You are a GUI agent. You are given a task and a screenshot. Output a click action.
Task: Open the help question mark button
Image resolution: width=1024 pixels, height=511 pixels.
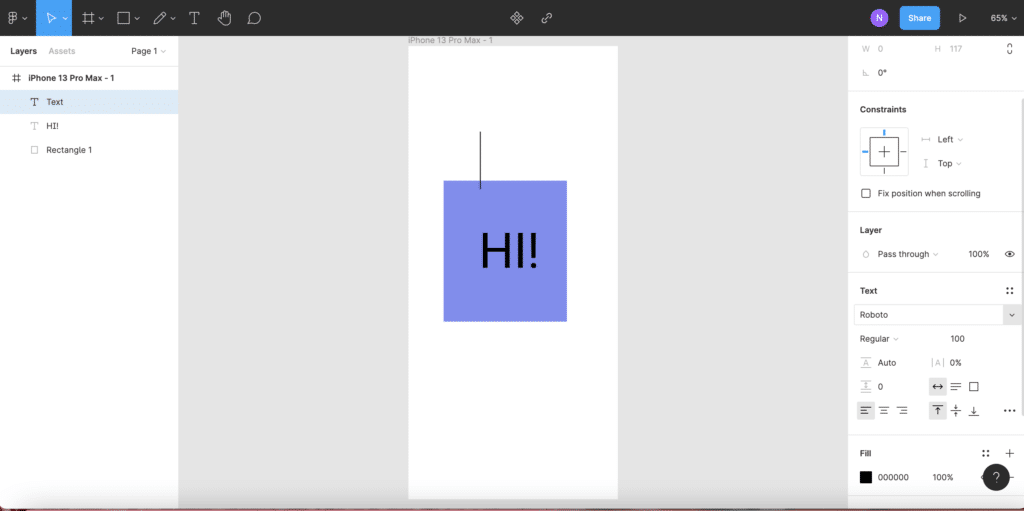pyautogui.click(x=996, y=477)
